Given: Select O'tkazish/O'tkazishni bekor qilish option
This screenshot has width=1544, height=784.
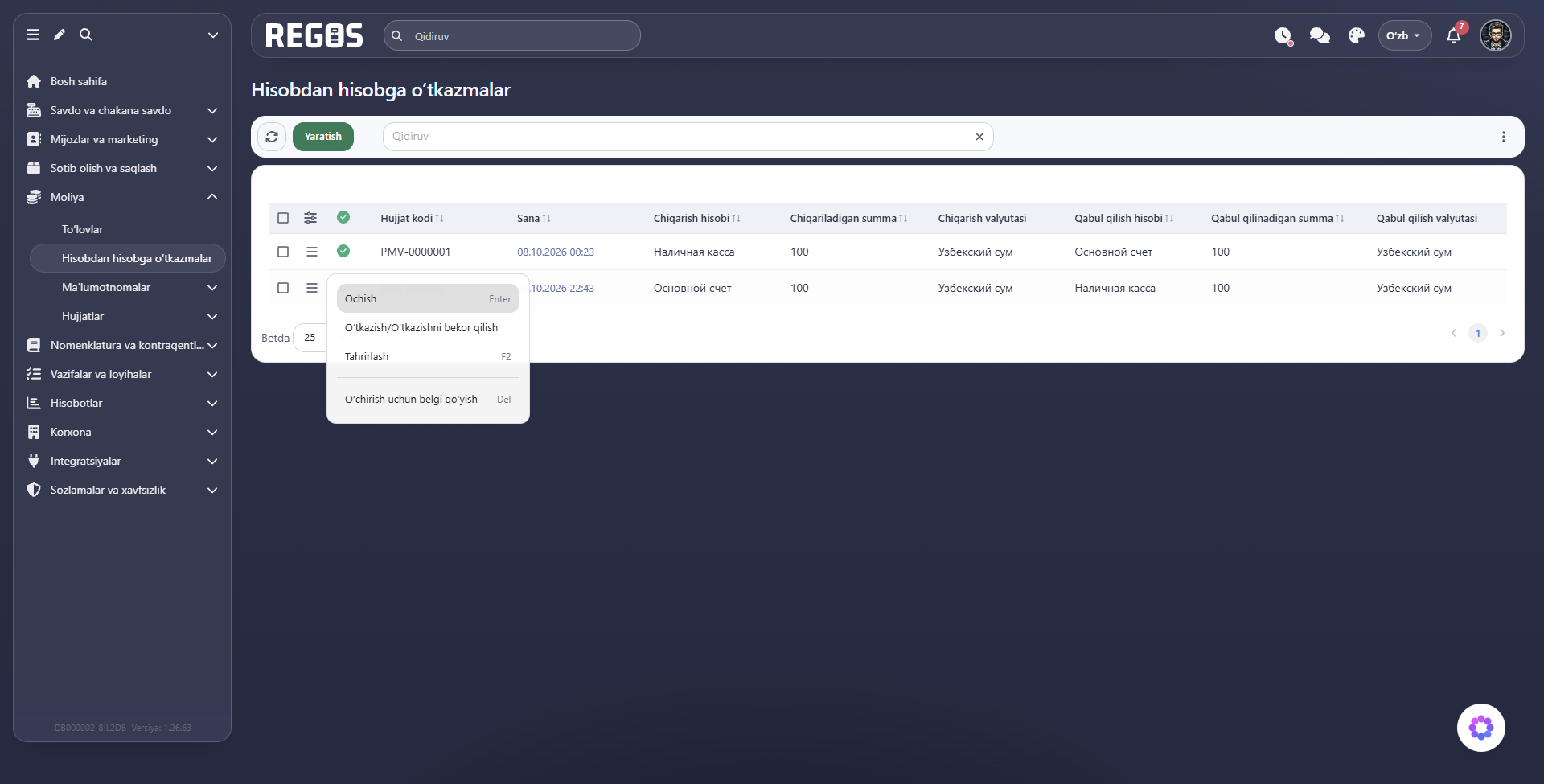Looking at the screenshot, I should [x=428, y=327].
